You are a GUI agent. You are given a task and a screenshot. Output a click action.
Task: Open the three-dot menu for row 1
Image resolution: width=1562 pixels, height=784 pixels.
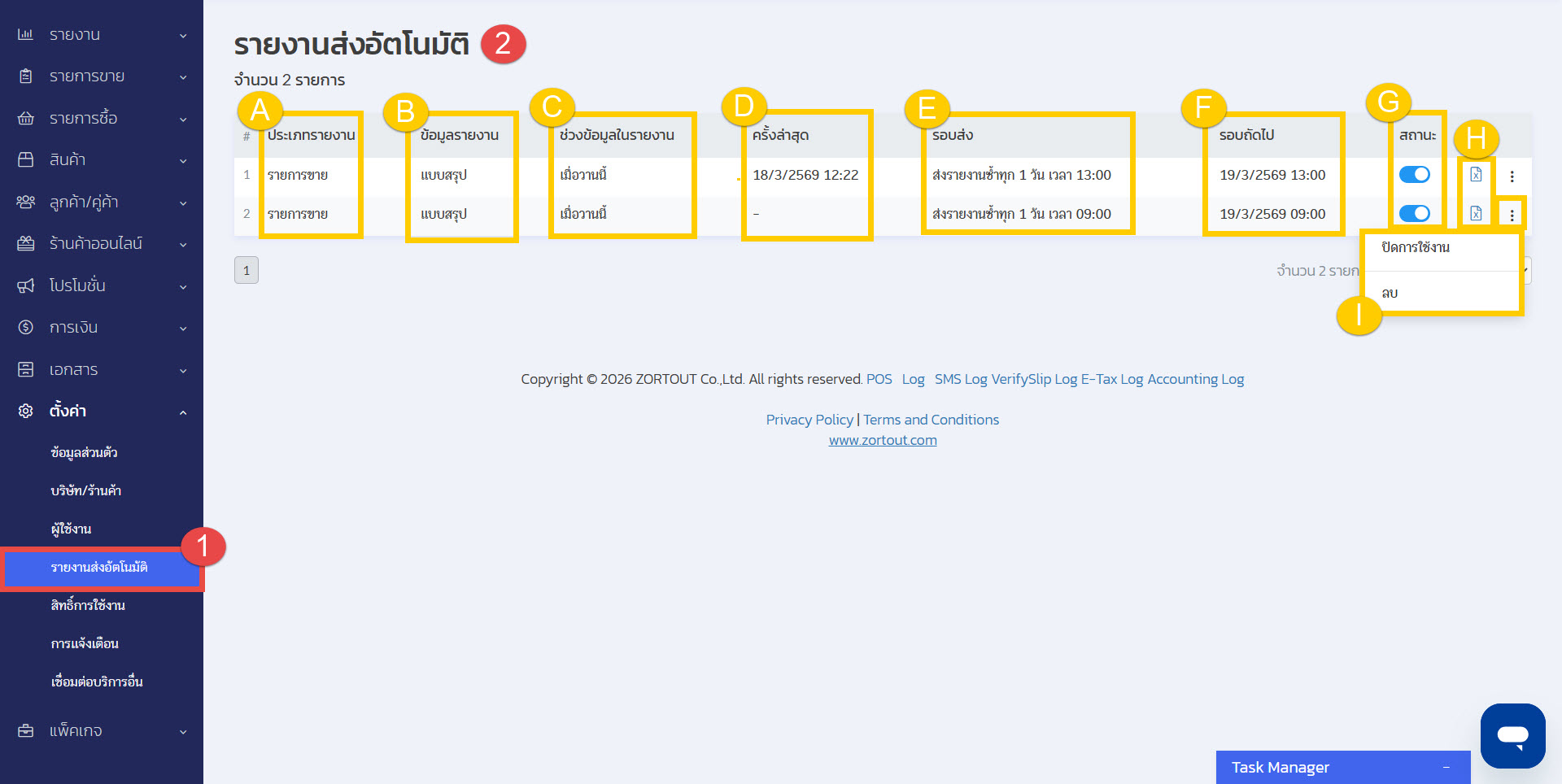tap(1512, 176)
